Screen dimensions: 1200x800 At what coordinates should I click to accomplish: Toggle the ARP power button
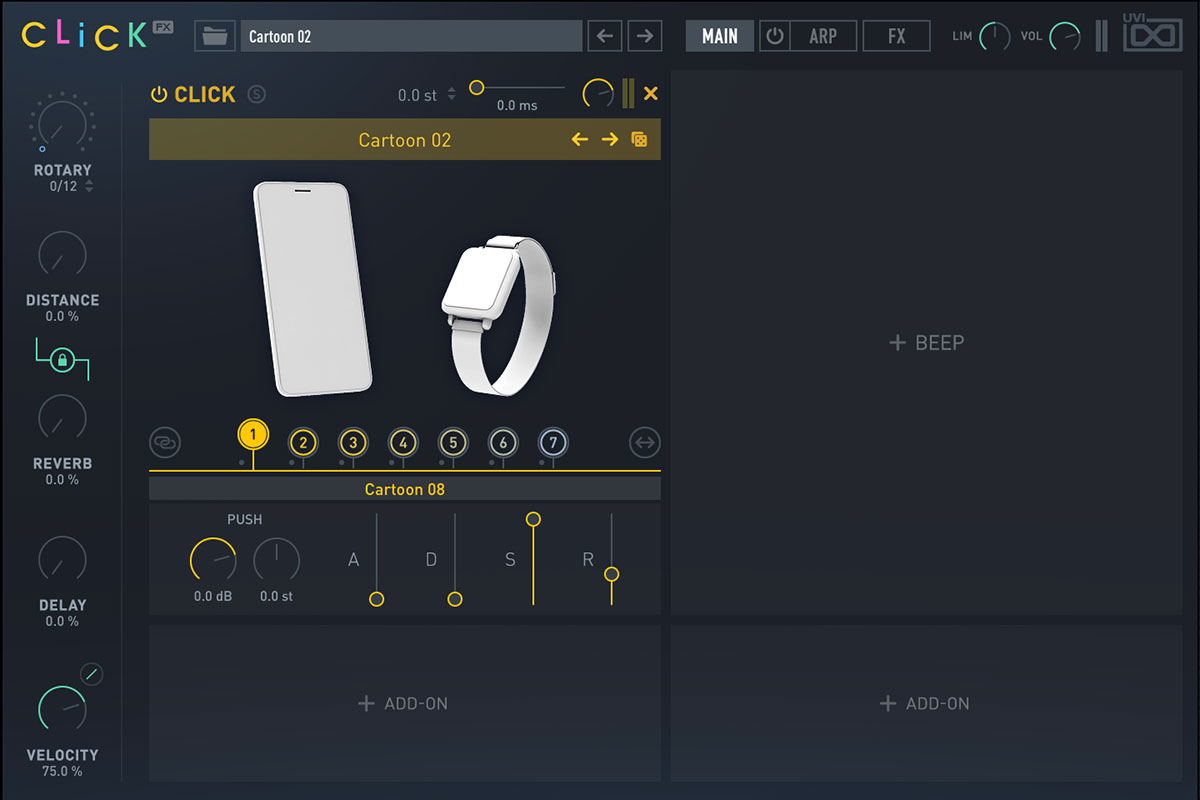point(774,36)
